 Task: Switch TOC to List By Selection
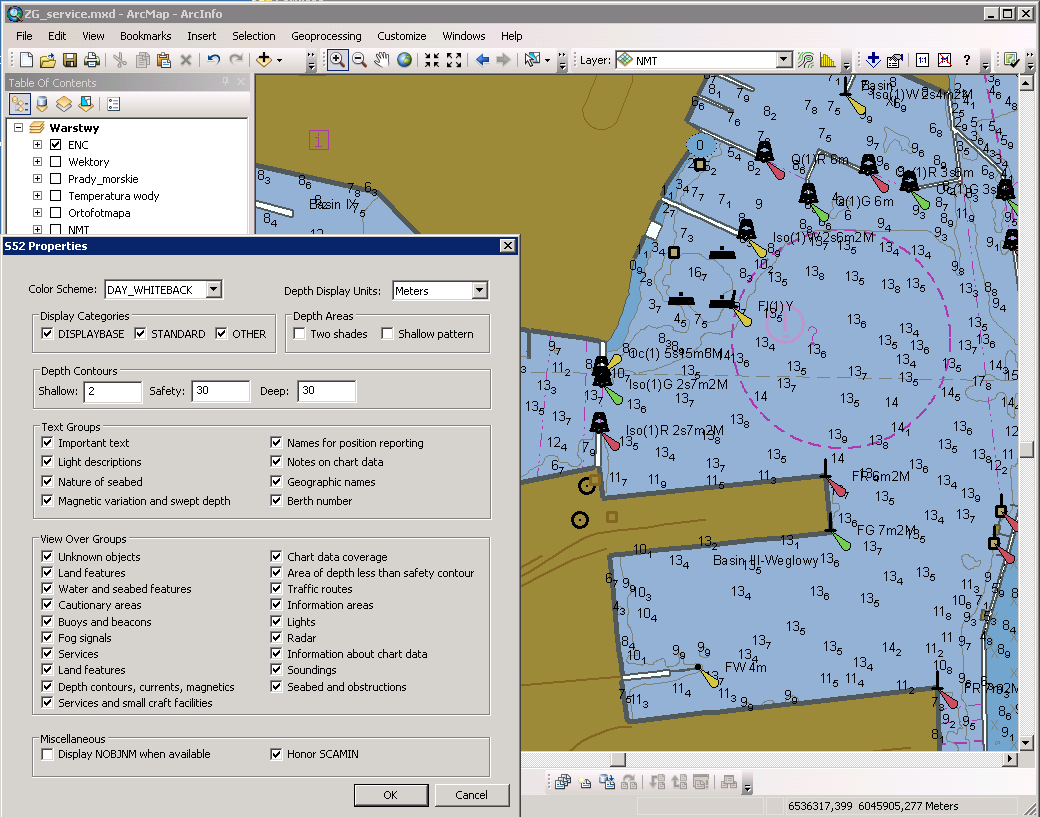click(x=86, y=104)
